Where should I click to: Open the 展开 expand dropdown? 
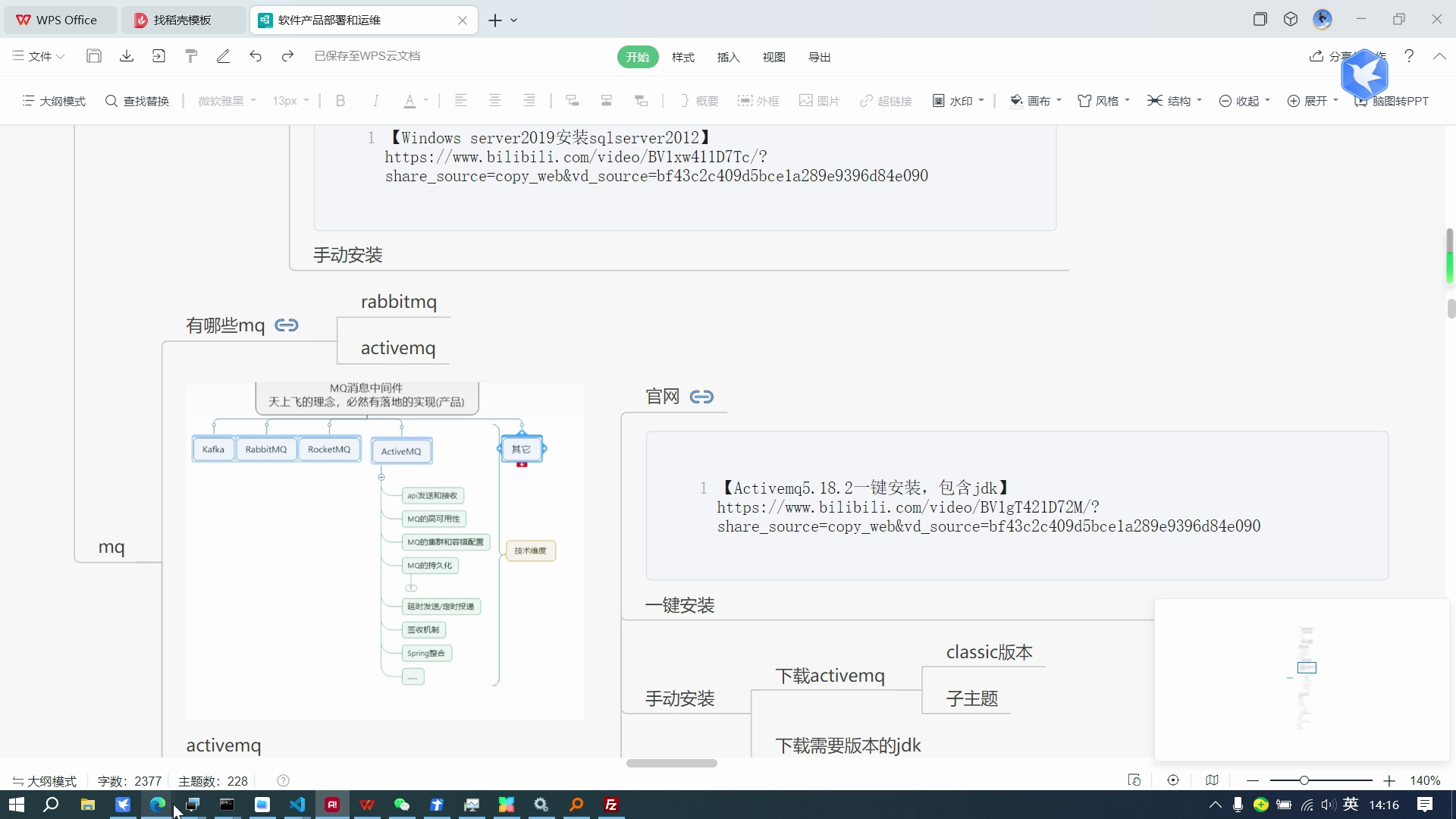(x=1313, y=101)
